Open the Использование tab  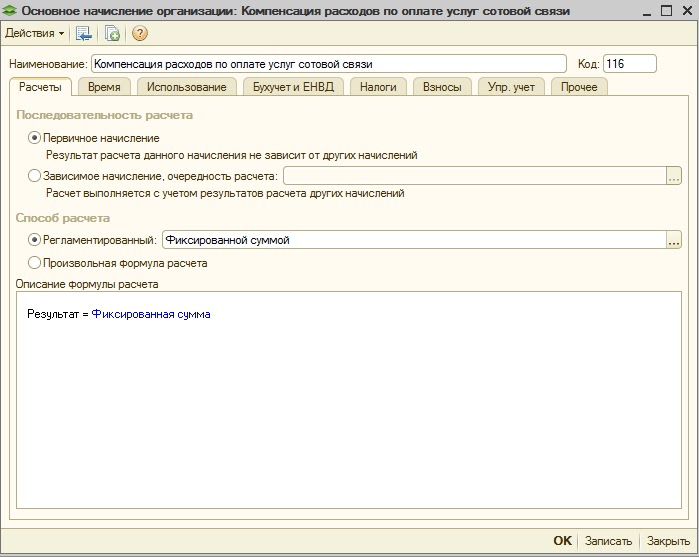point(187,87)
